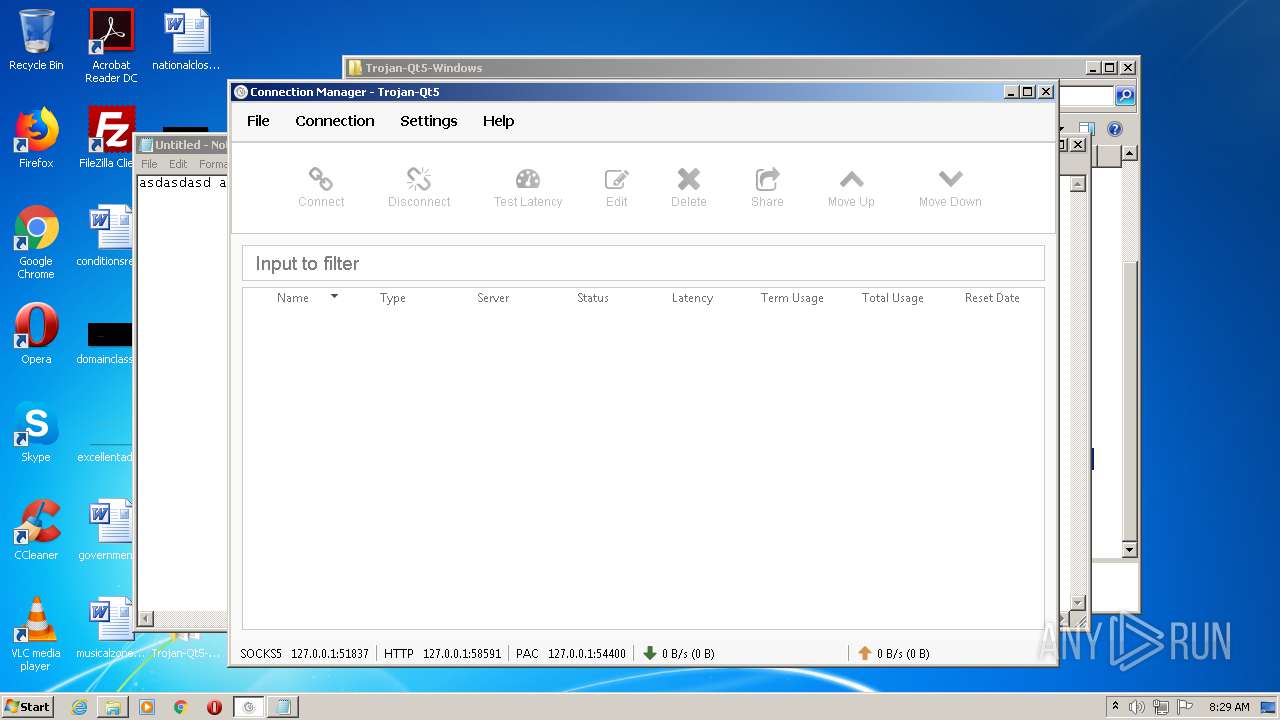1280x720 pixels.
Task: Open the Recycle Bin desktop icon
Action: (x=36, y=40)
